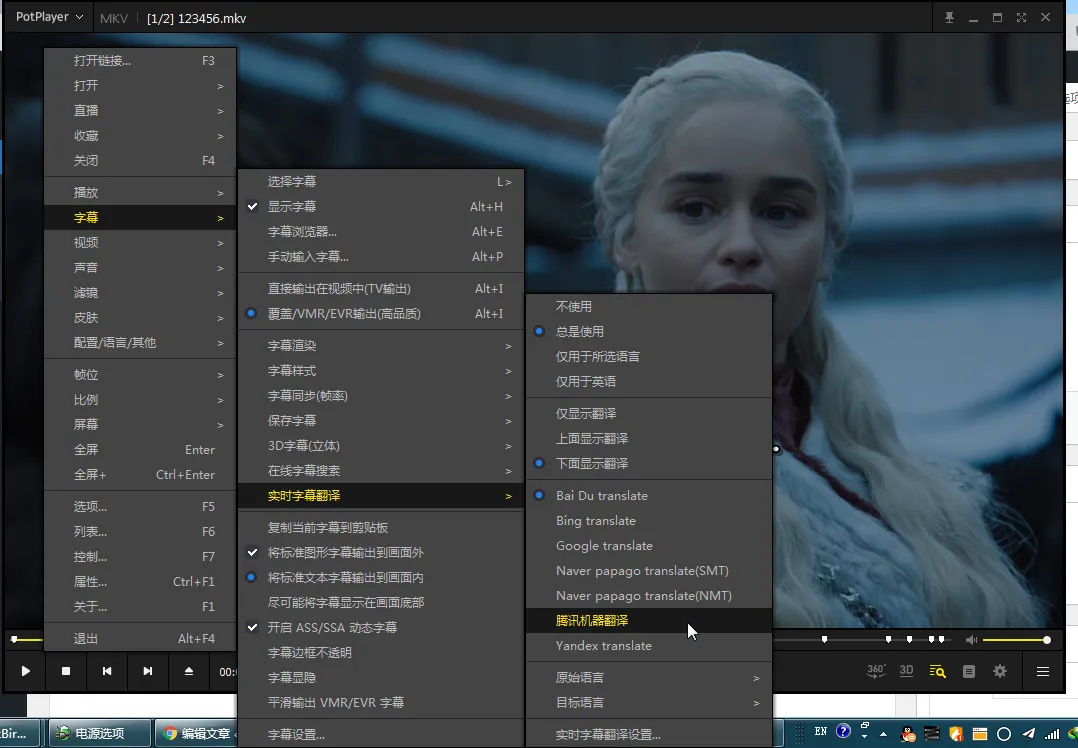The height and width of the screenshot is (748, 1078).
Task: Switch to Chrome 编辑文章 taskbar button
Action: click(196, 734)
